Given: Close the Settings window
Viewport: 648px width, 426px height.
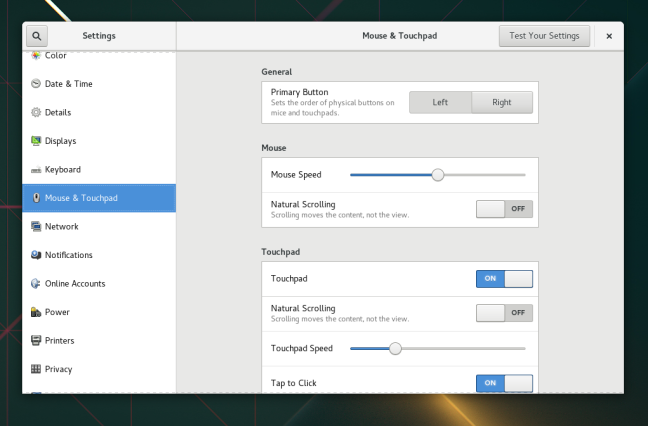Looking at the screenshot, I should [609, 36].
